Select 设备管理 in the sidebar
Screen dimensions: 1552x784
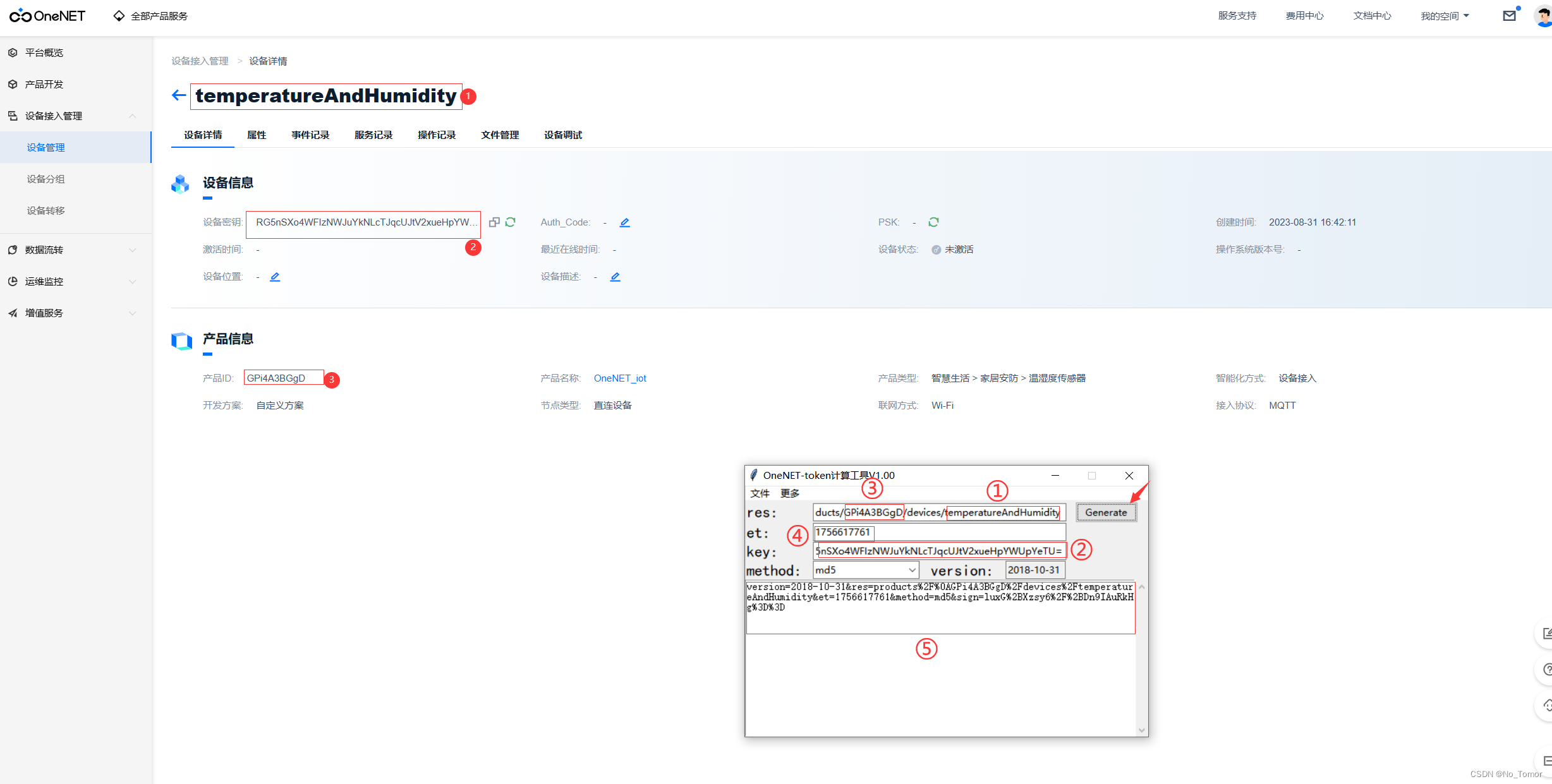coord(75,147)
